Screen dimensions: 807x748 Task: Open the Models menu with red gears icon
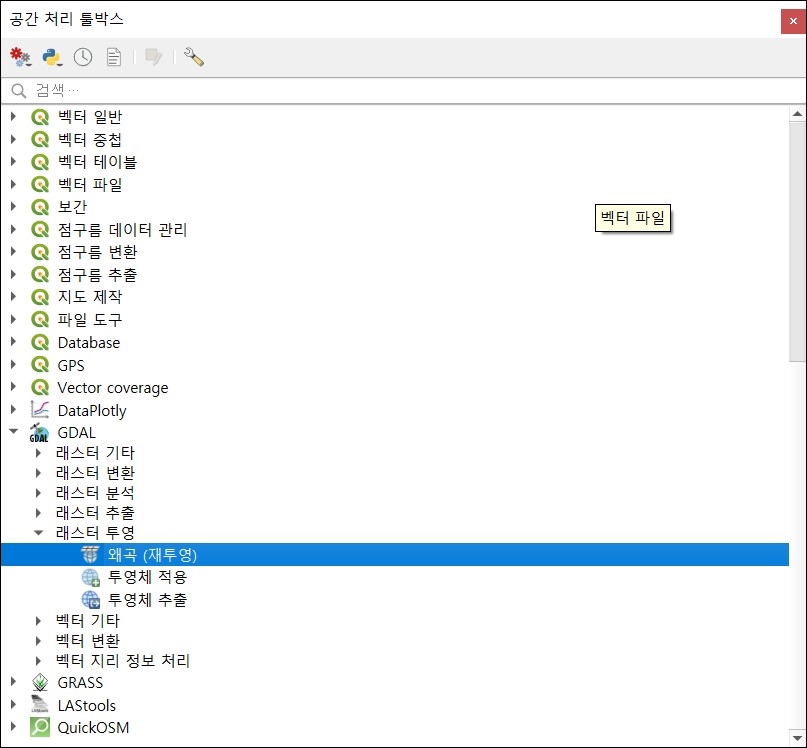[x=21, y=57]
